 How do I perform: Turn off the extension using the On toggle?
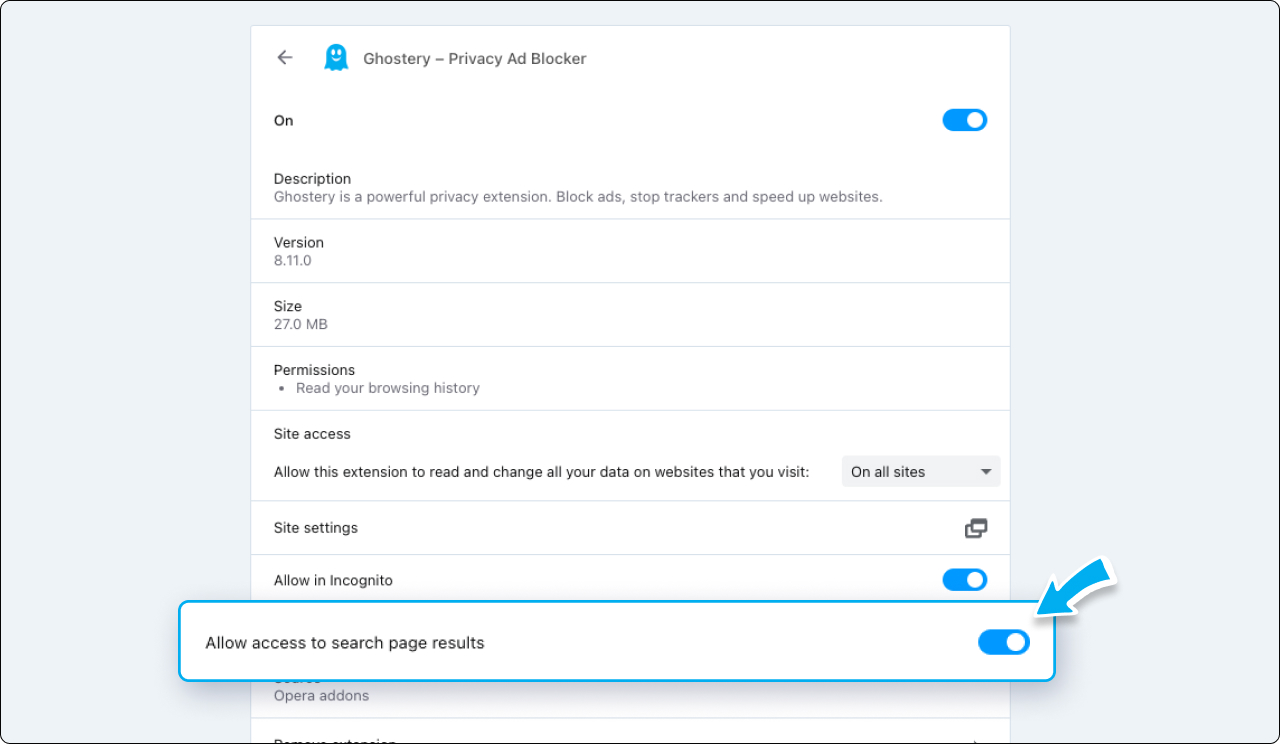click(x=964, y=119)
